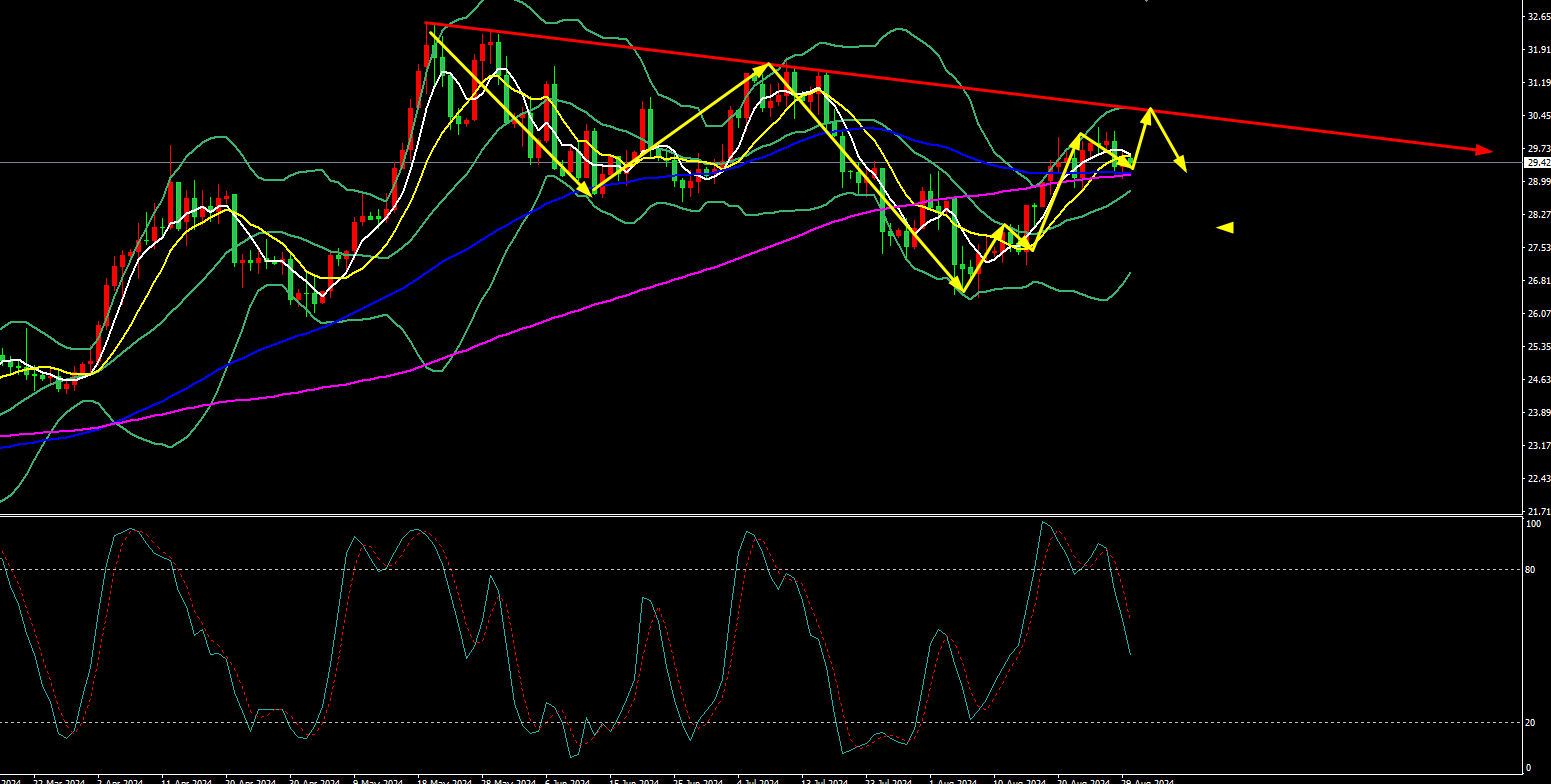Select the yellow left-pointing triangle marker
Viewport: 1551px width, 784px height.
1225,228
